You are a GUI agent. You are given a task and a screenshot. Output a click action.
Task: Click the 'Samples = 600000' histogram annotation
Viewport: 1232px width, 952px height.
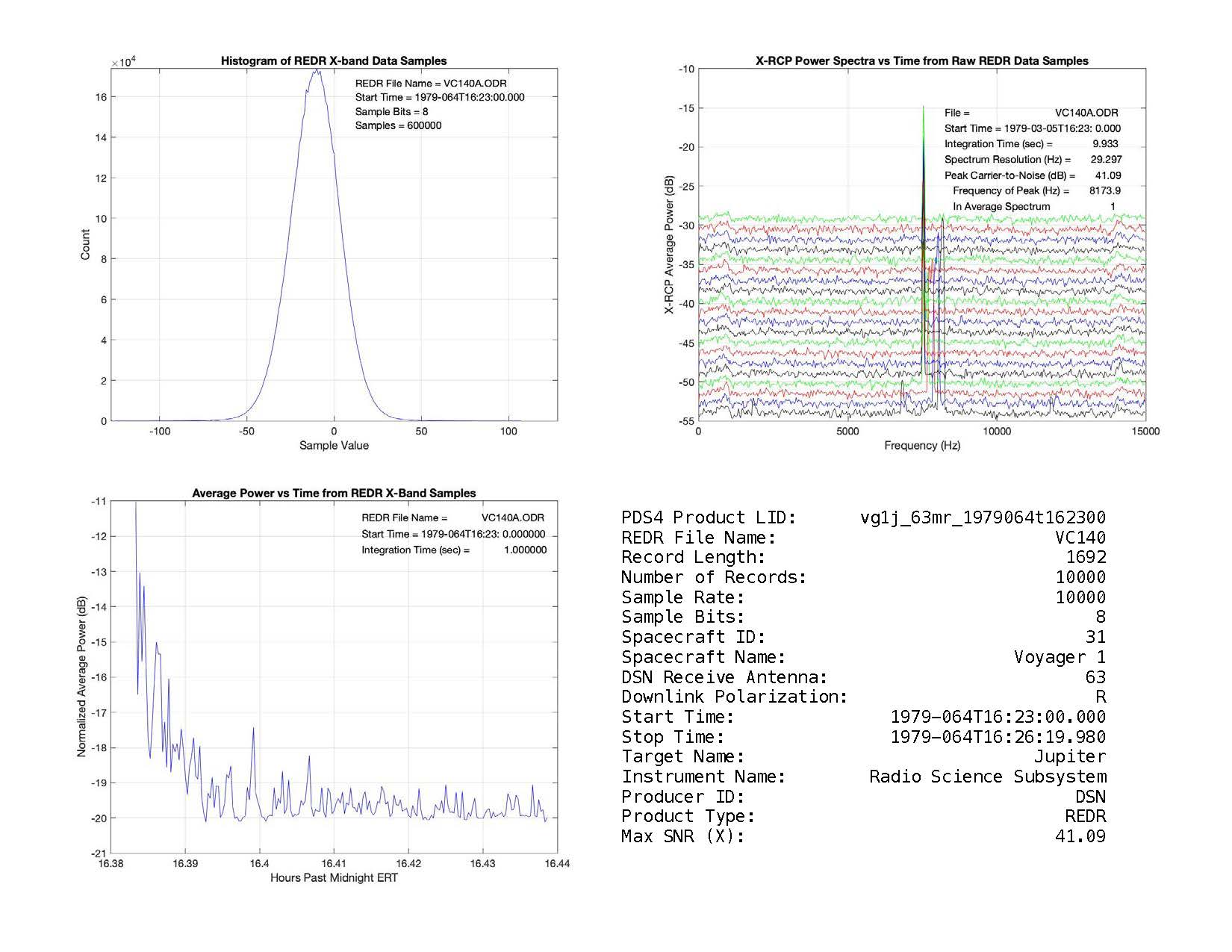398,125
